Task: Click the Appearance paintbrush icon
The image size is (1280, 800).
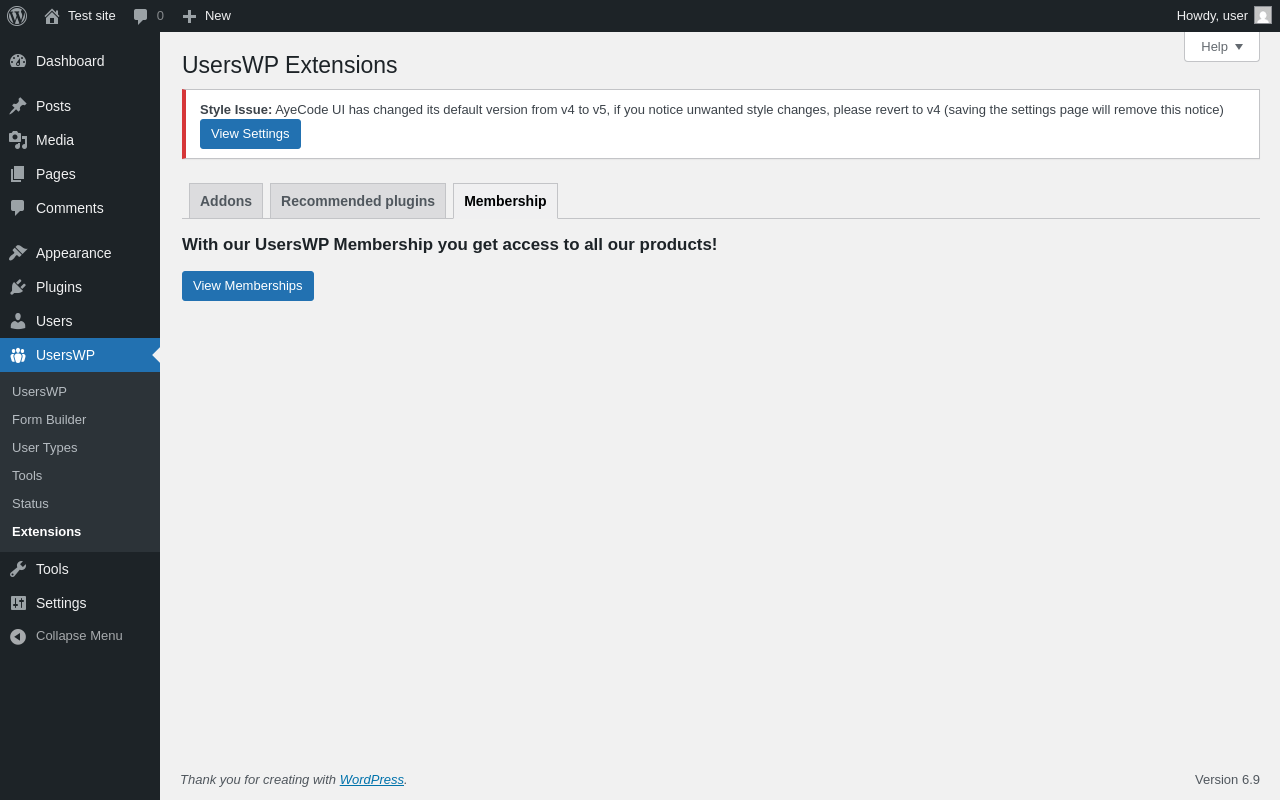Action: point(18,253)
